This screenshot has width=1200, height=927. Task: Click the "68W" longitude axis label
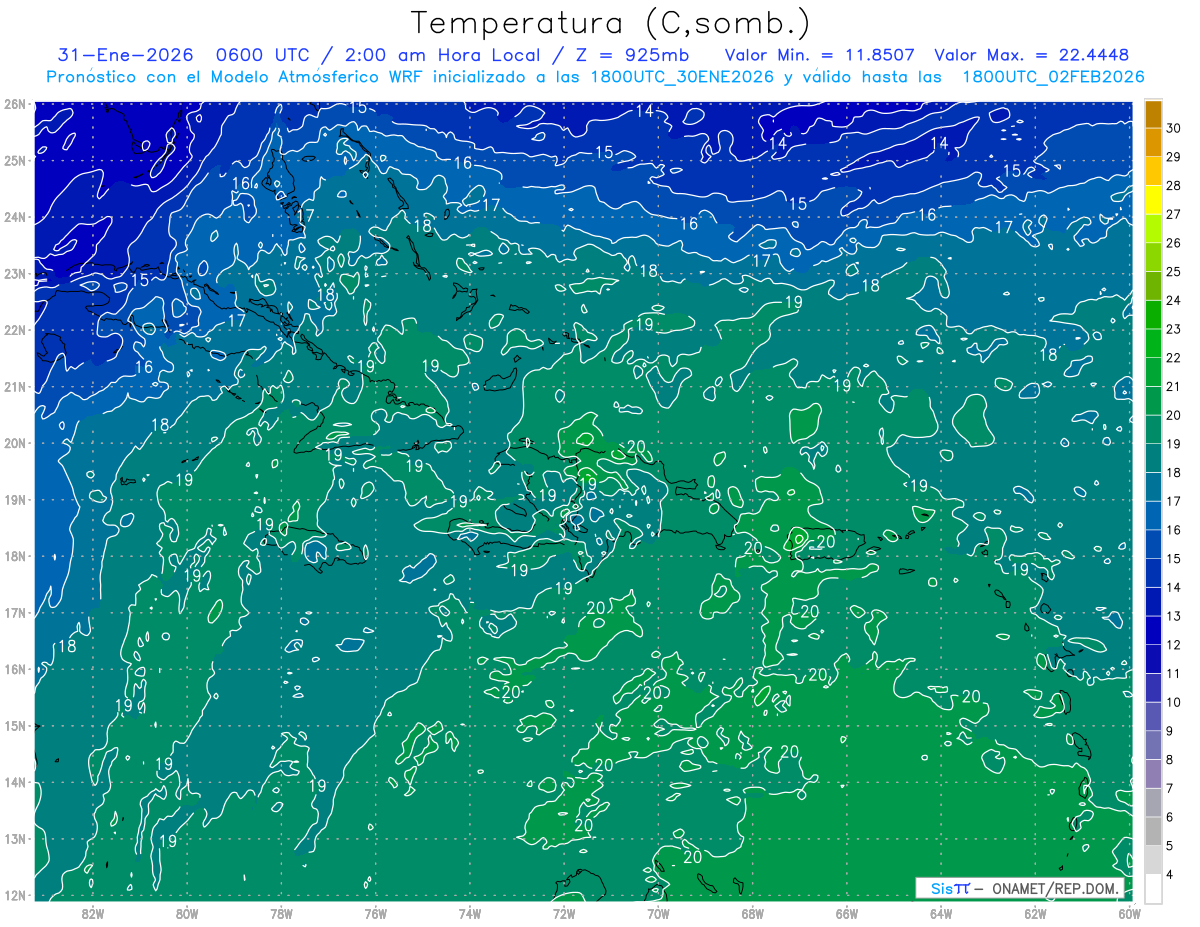point(753,913)
